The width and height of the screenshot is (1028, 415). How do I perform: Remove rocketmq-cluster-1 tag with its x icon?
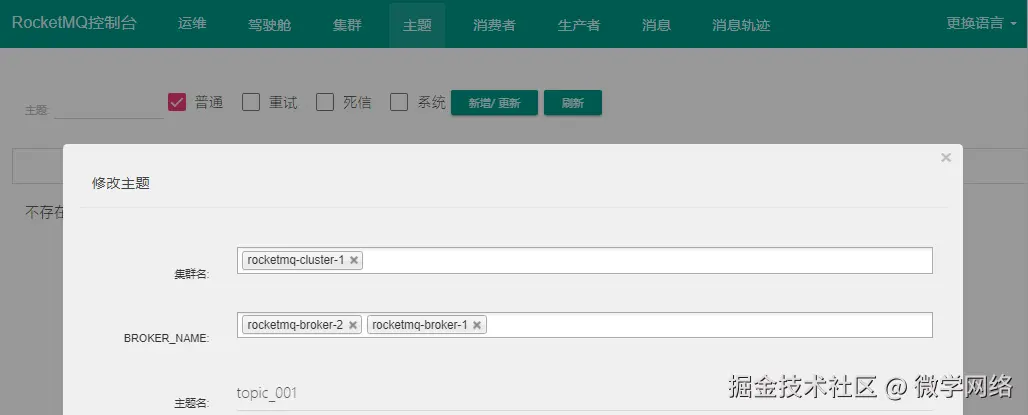coord(354,260)
